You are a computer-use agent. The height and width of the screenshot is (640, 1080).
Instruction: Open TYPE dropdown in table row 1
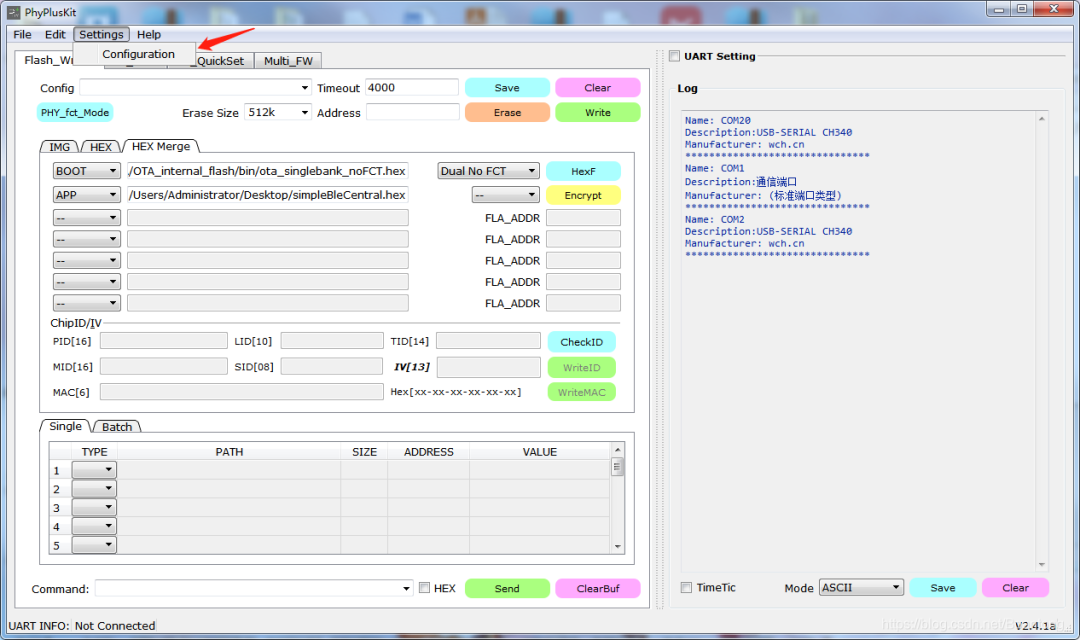click(x=94, y=470)
